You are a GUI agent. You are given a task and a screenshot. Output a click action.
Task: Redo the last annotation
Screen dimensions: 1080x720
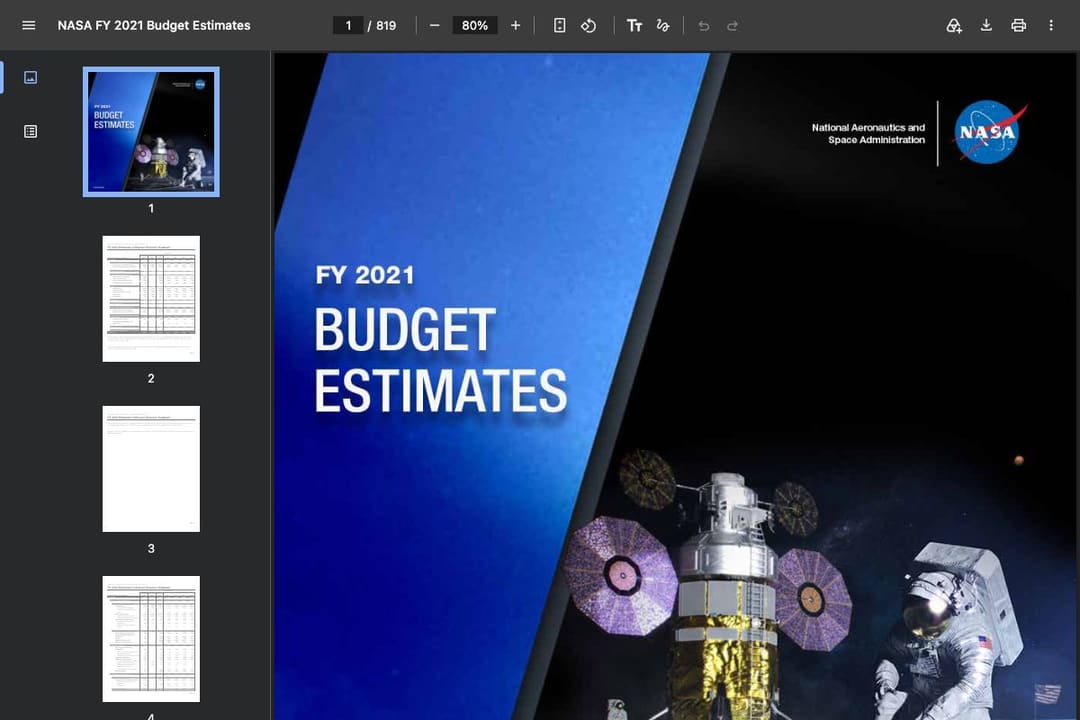(x=732, y=25)
